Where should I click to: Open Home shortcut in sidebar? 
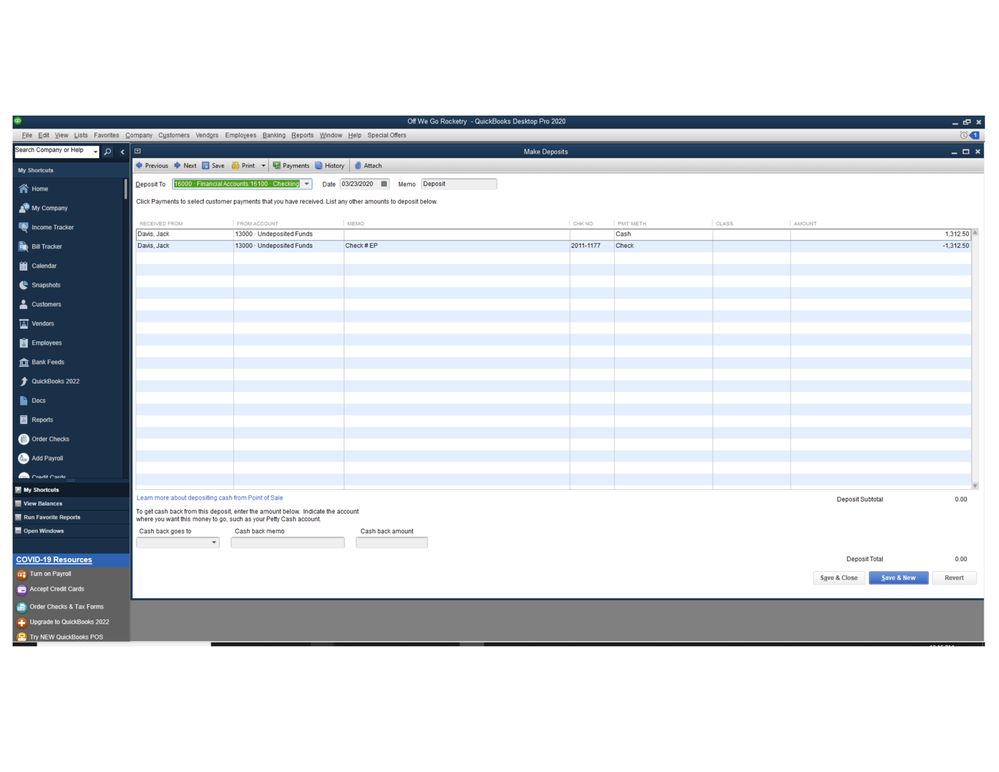[x=33, y=189]
